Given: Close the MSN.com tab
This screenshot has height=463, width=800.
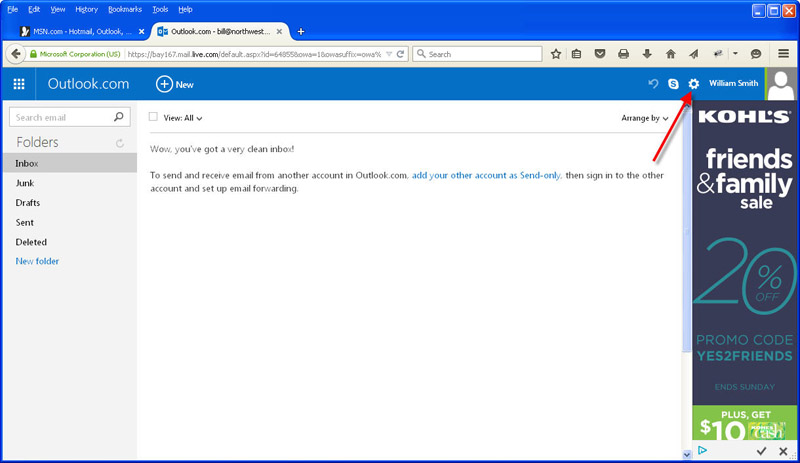Looking at the screenshot, I should 141,32.
